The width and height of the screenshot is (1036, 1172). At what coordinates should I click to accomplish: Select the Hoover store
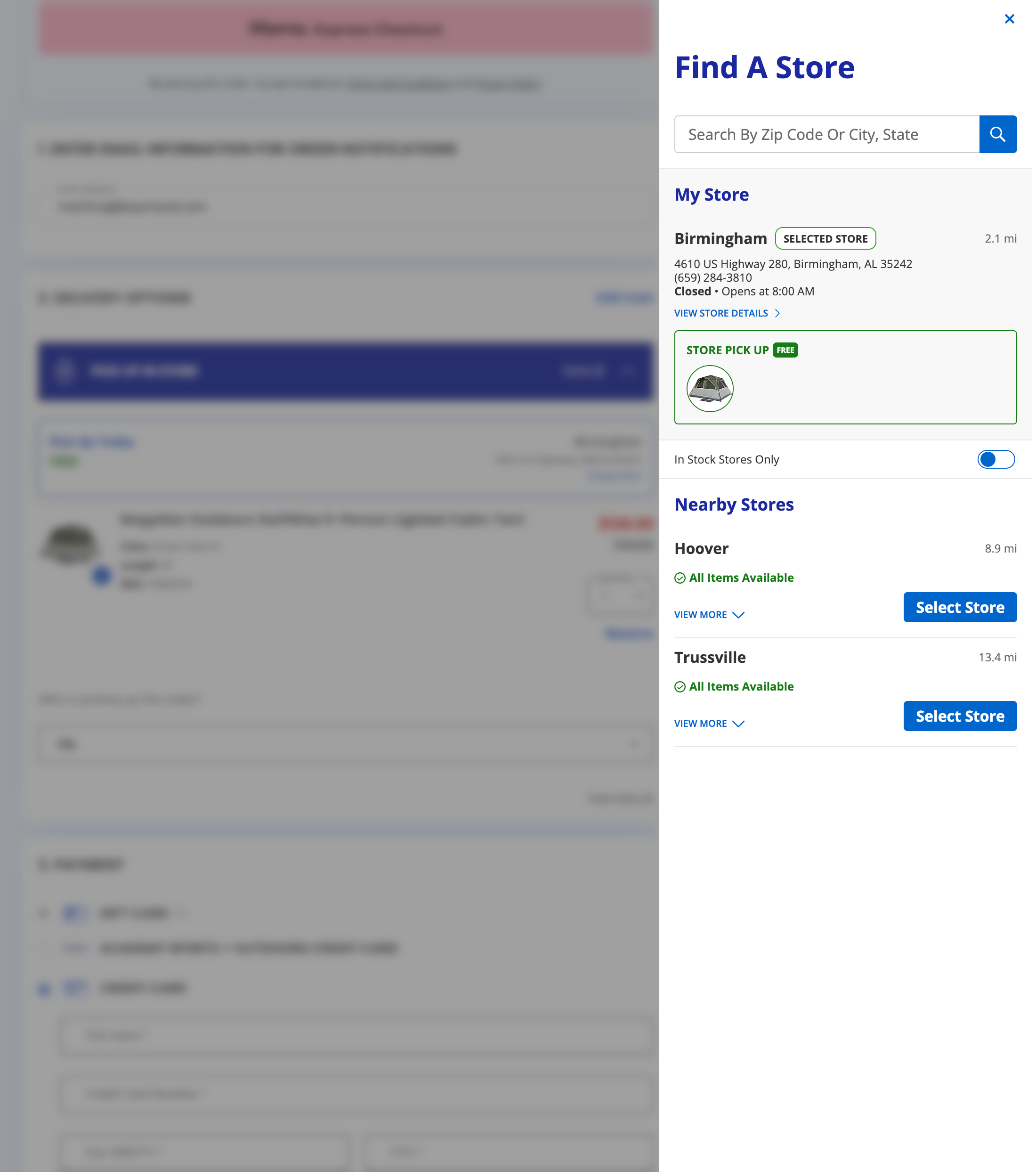959,607
